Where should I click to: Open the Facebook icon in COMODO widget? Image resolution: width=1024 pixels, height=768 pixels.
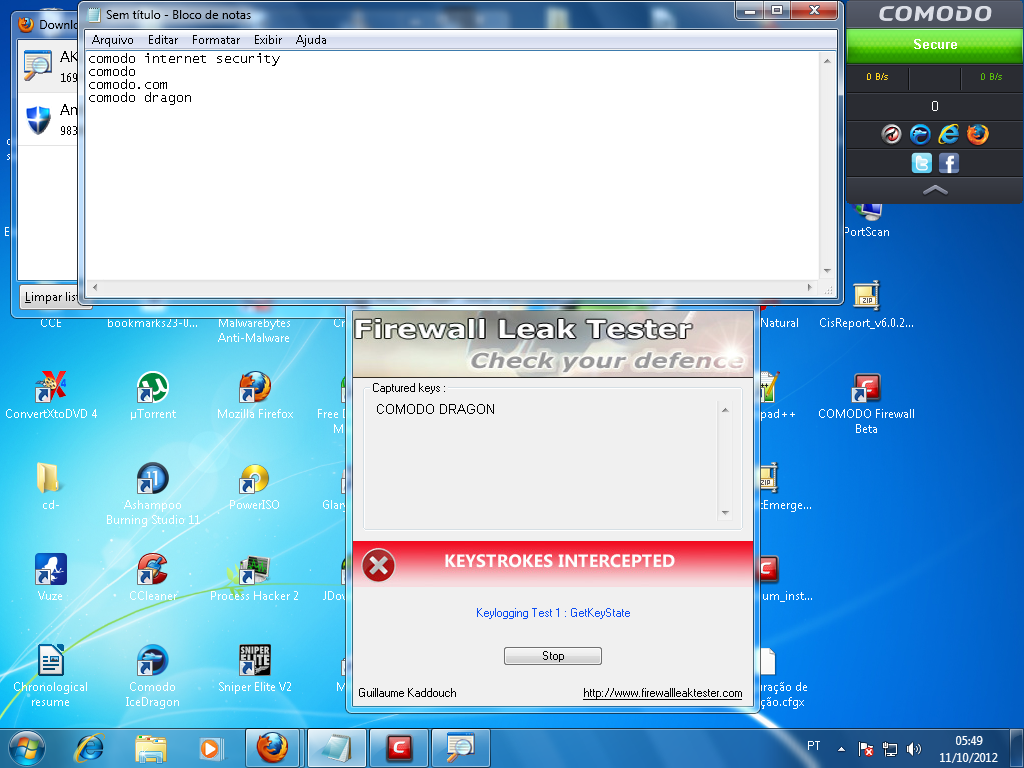949,163
